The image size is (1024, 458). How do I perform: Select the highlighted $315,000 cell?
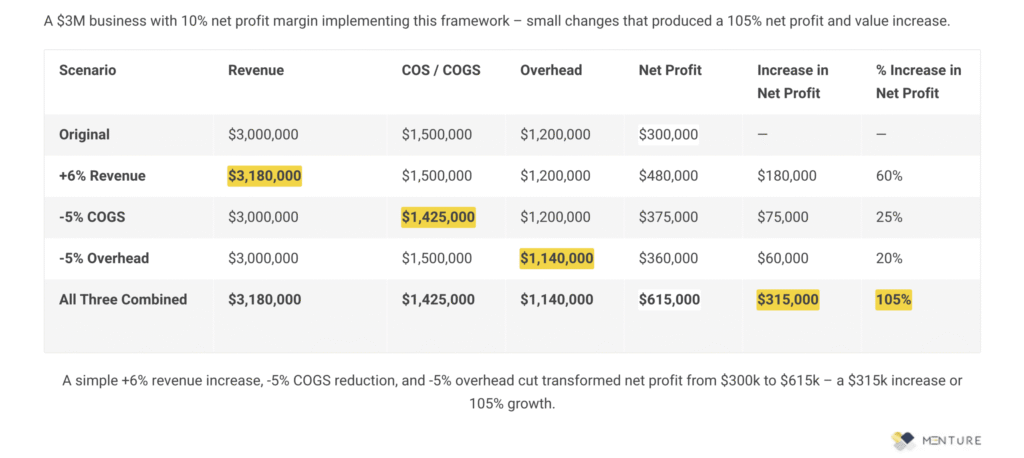(788, 299)
